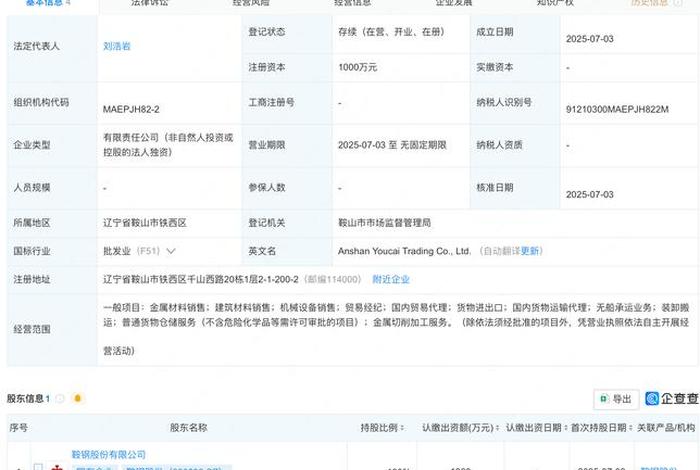Screen dimensions: 700x470
Task: Select region text 辽宁省鞍山市铁西区
Action: (x=145, y=223)
